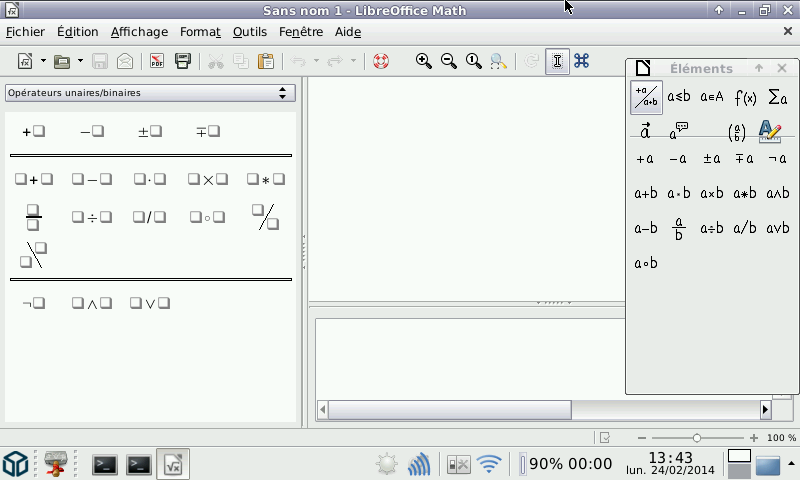800x480 pixels.
Task: Open the Fichier menu
Action: point(25,32)
